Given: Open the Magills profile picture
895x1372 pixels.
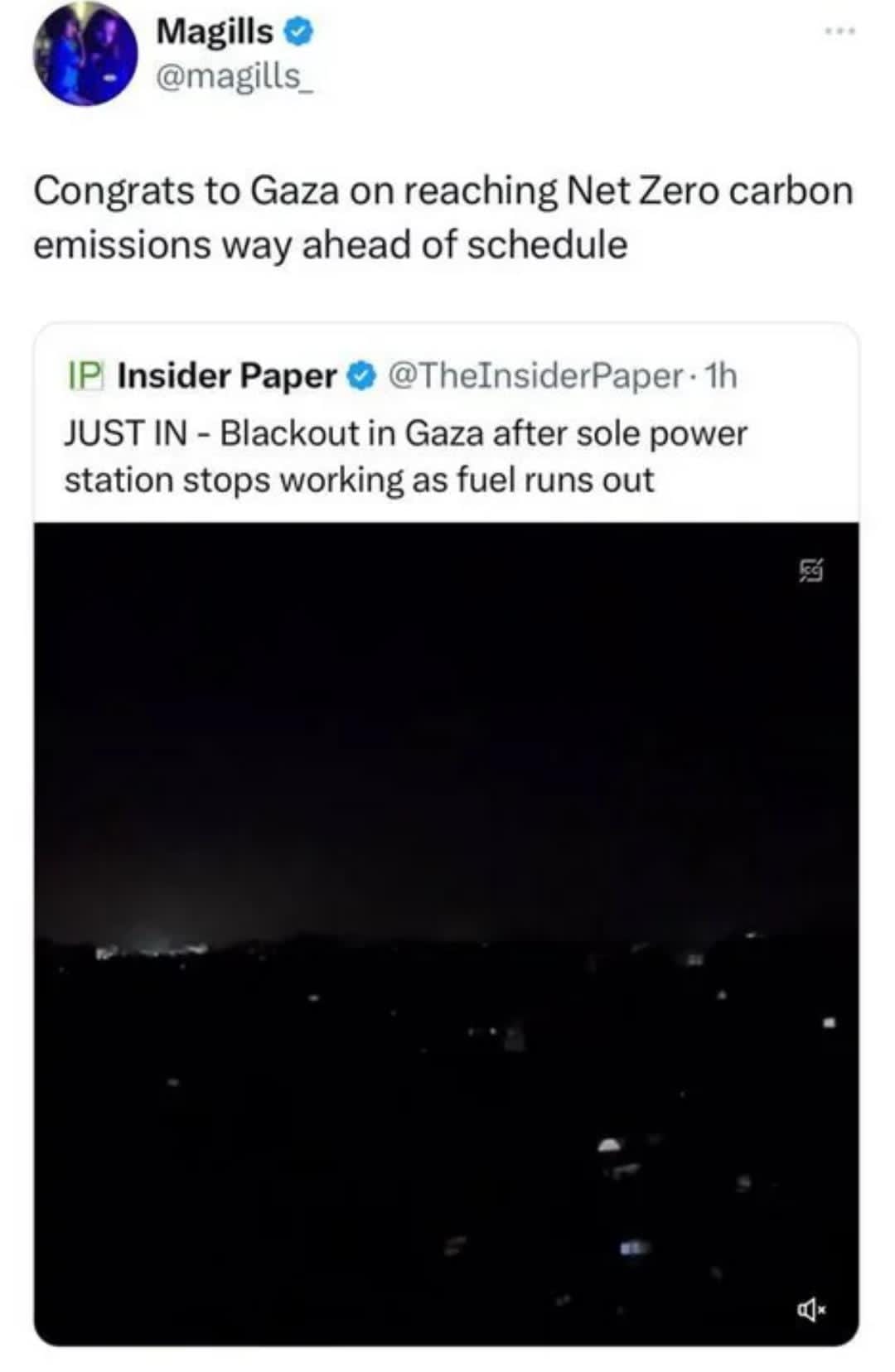Looking at the screenshot, I should click(85, 55).
